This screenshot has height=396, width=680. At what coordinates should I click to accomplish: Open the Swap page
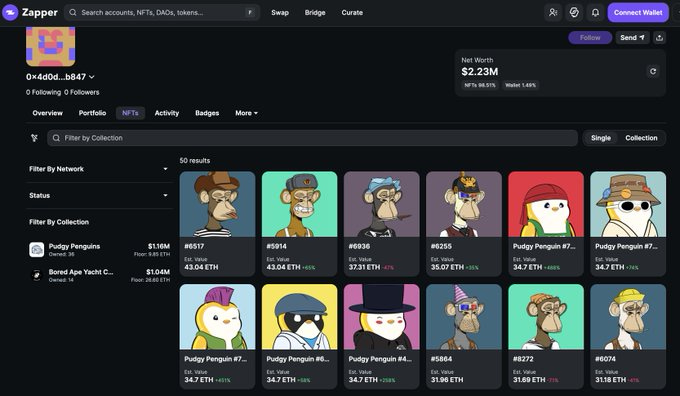pyautogui.click(x=280, y=13)
